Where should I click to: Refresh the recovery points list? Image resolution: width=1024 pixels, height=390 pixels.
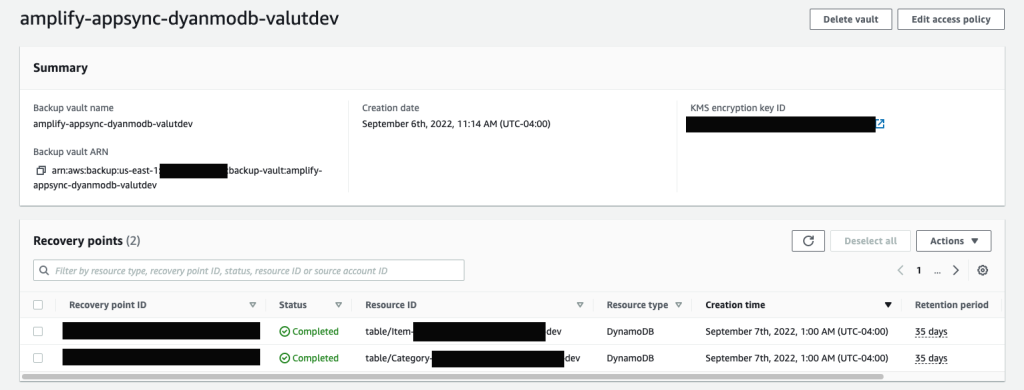(808, 241)
